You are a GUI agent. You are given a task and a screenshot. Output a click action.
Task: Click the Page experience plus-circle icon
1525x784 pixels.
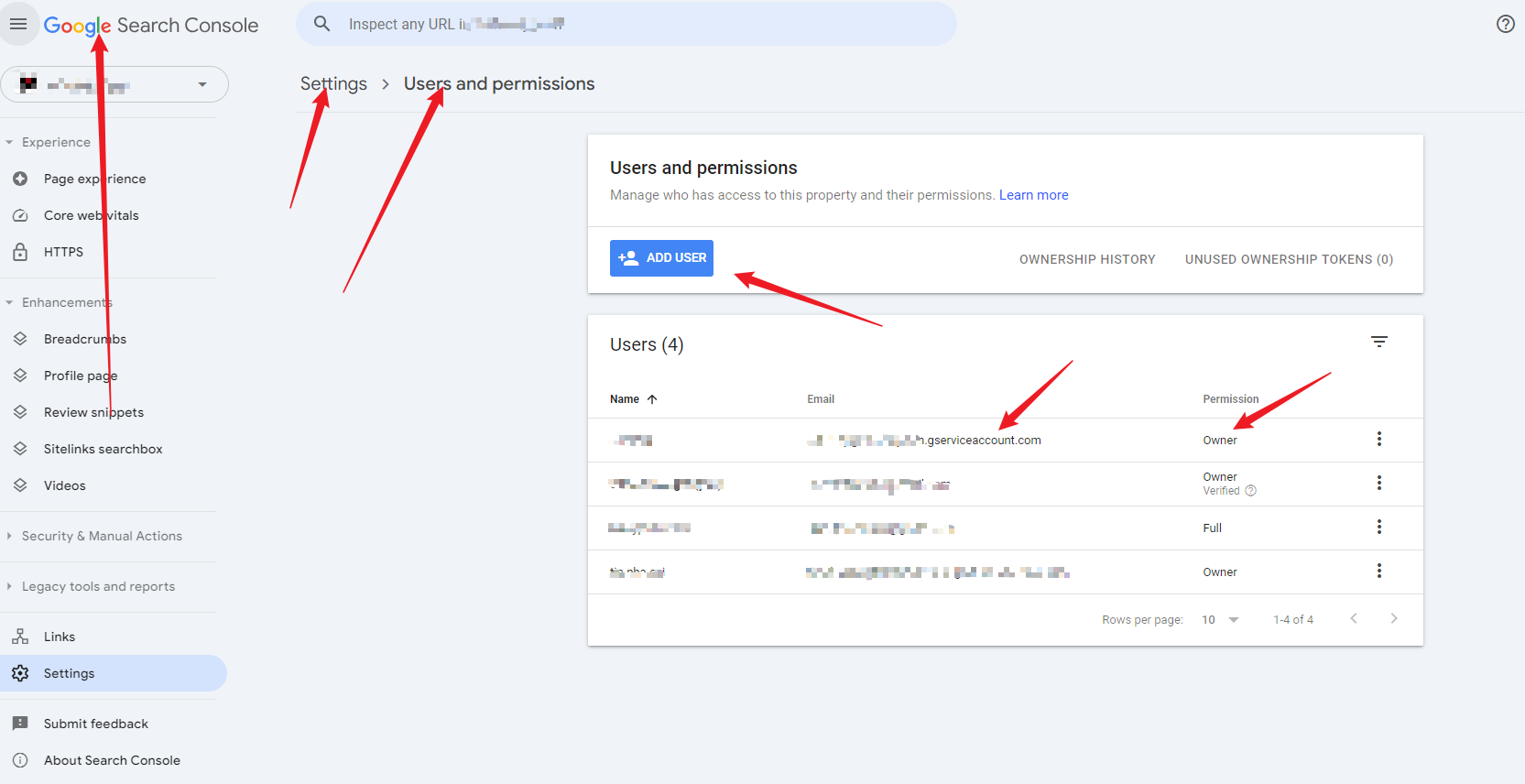pos(20,179)
